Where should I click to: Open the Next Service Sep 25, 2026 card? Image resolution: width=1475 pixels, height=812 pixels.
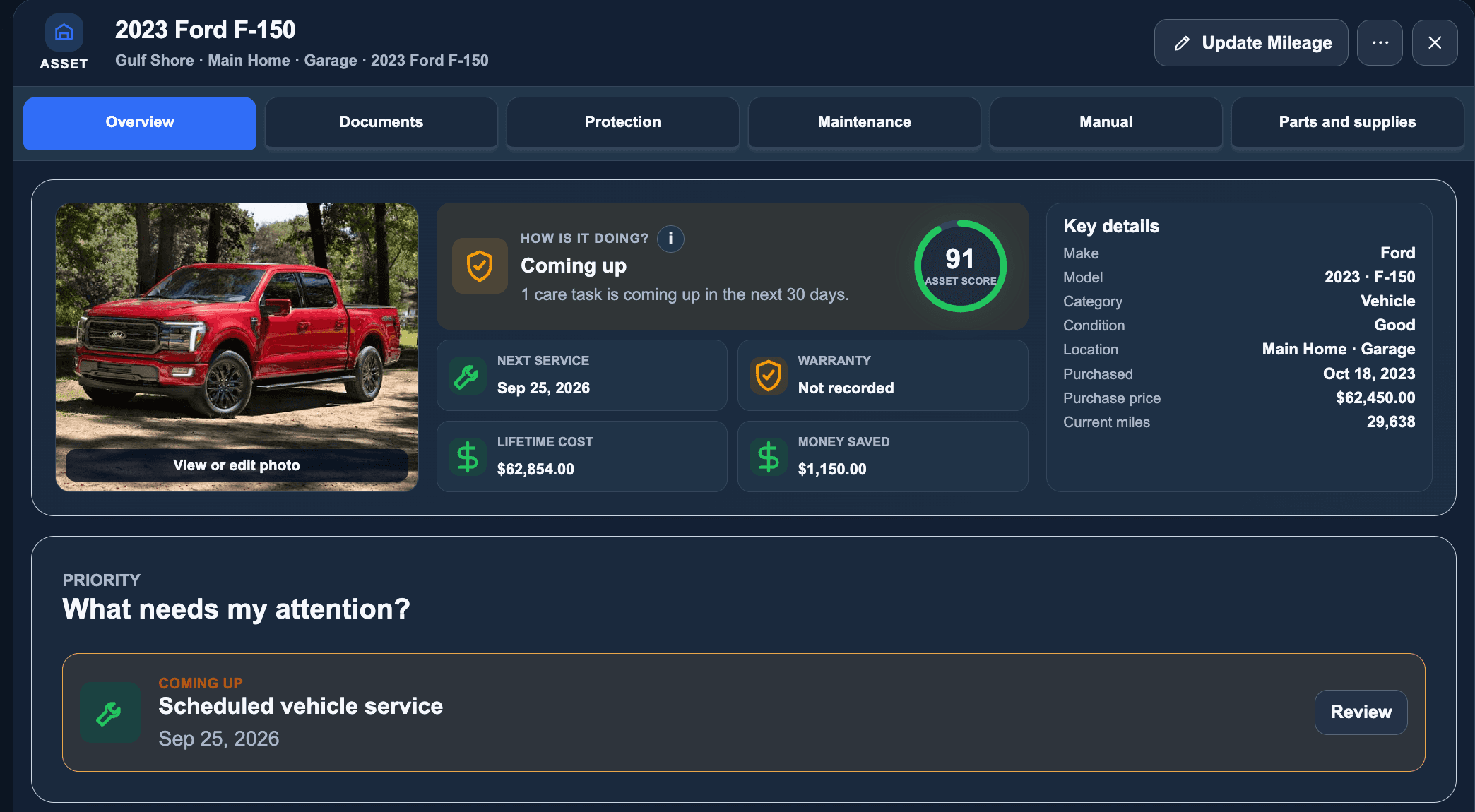click(x=582, y=375)
